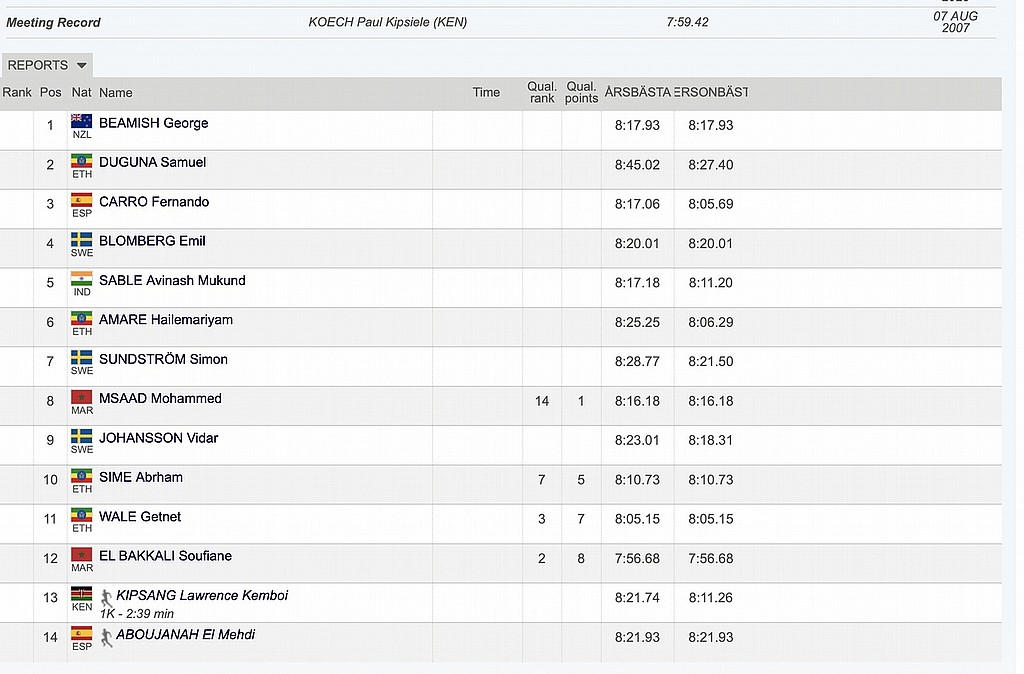Select SUNDSTRÖM Simon name
The height and width of the screenshot is (674, 1024).
click(163, 359)
